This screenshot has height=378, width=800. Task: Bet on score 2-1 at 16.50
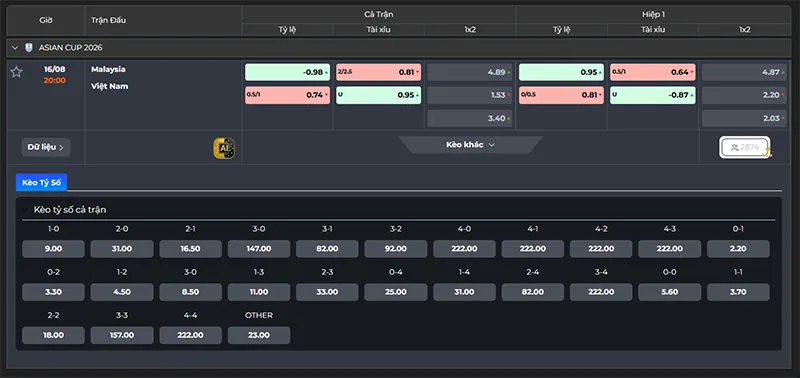click(190, 249)
